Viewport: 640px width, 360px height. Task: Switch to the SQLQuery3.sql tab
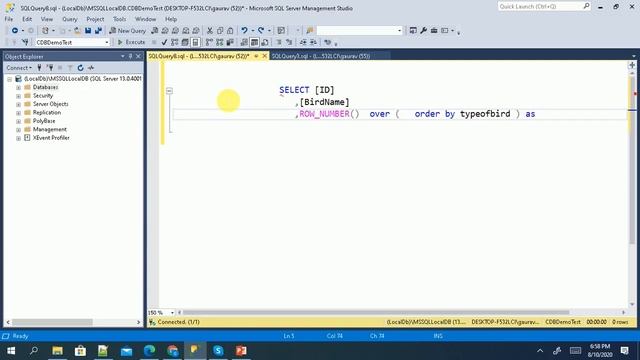321,56
